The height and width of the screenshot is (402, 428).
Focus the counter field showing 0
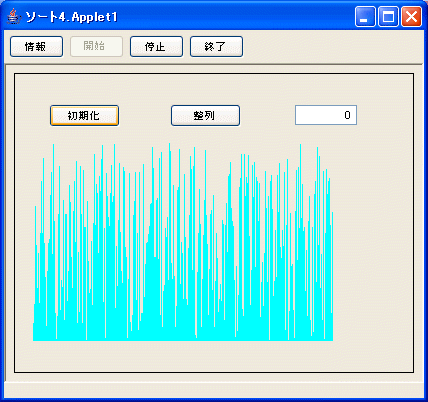[x=326, y=115]
